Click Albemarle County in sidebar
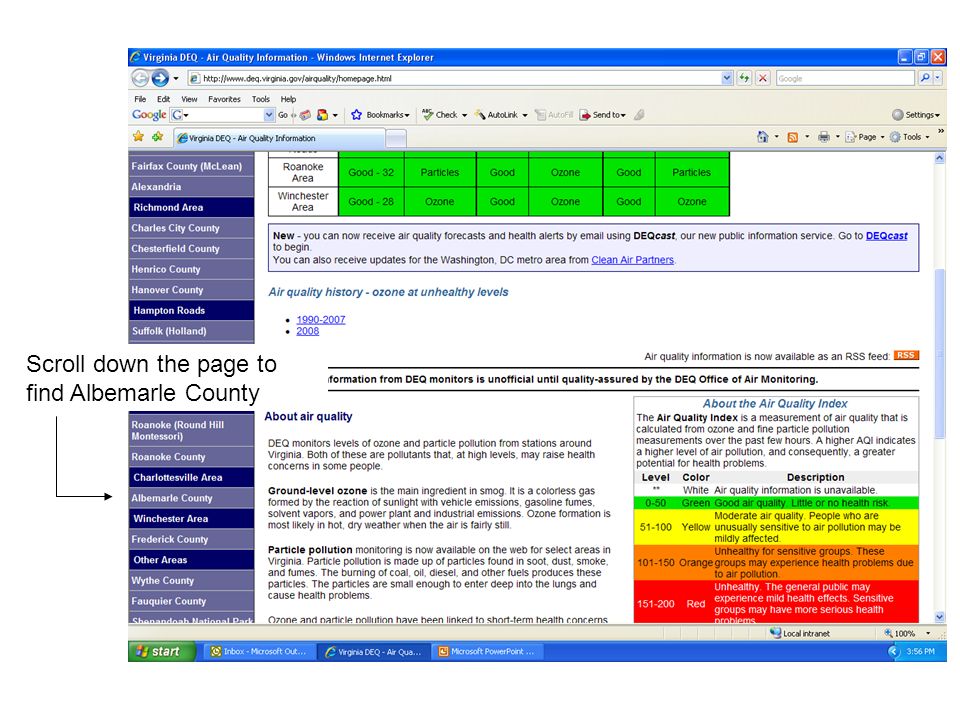 (191, 498)
